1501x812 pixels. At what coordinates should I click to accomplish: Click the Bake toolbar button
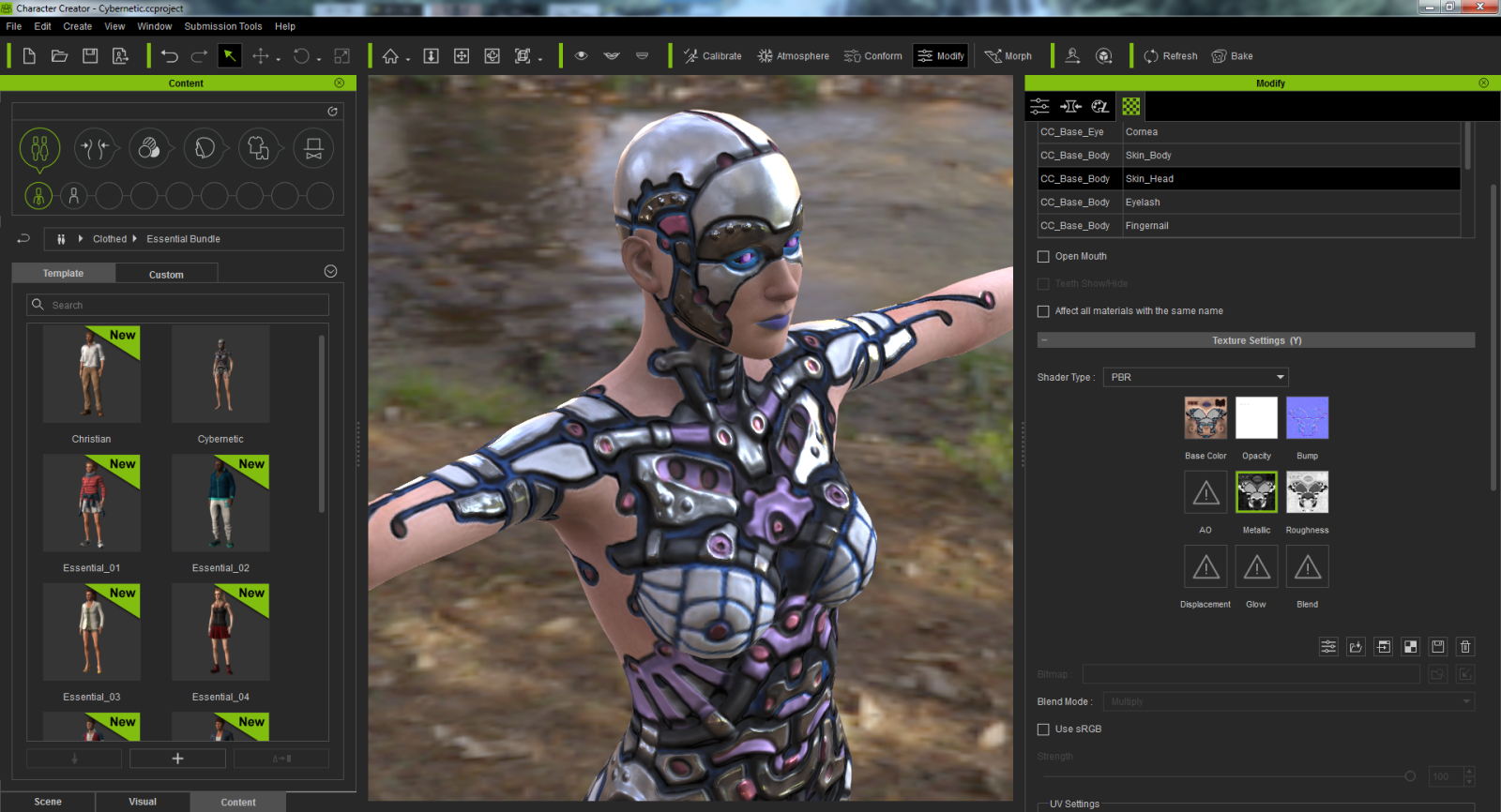pos(1233,56)
